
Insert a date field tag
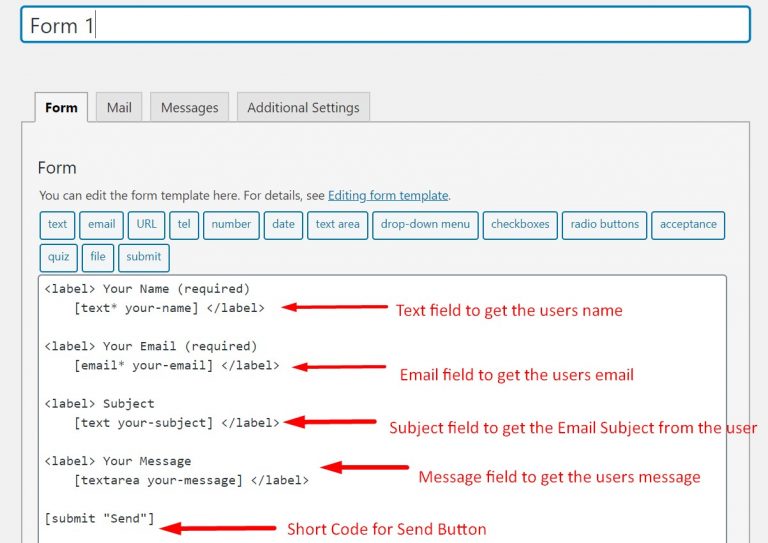point(283,225)
